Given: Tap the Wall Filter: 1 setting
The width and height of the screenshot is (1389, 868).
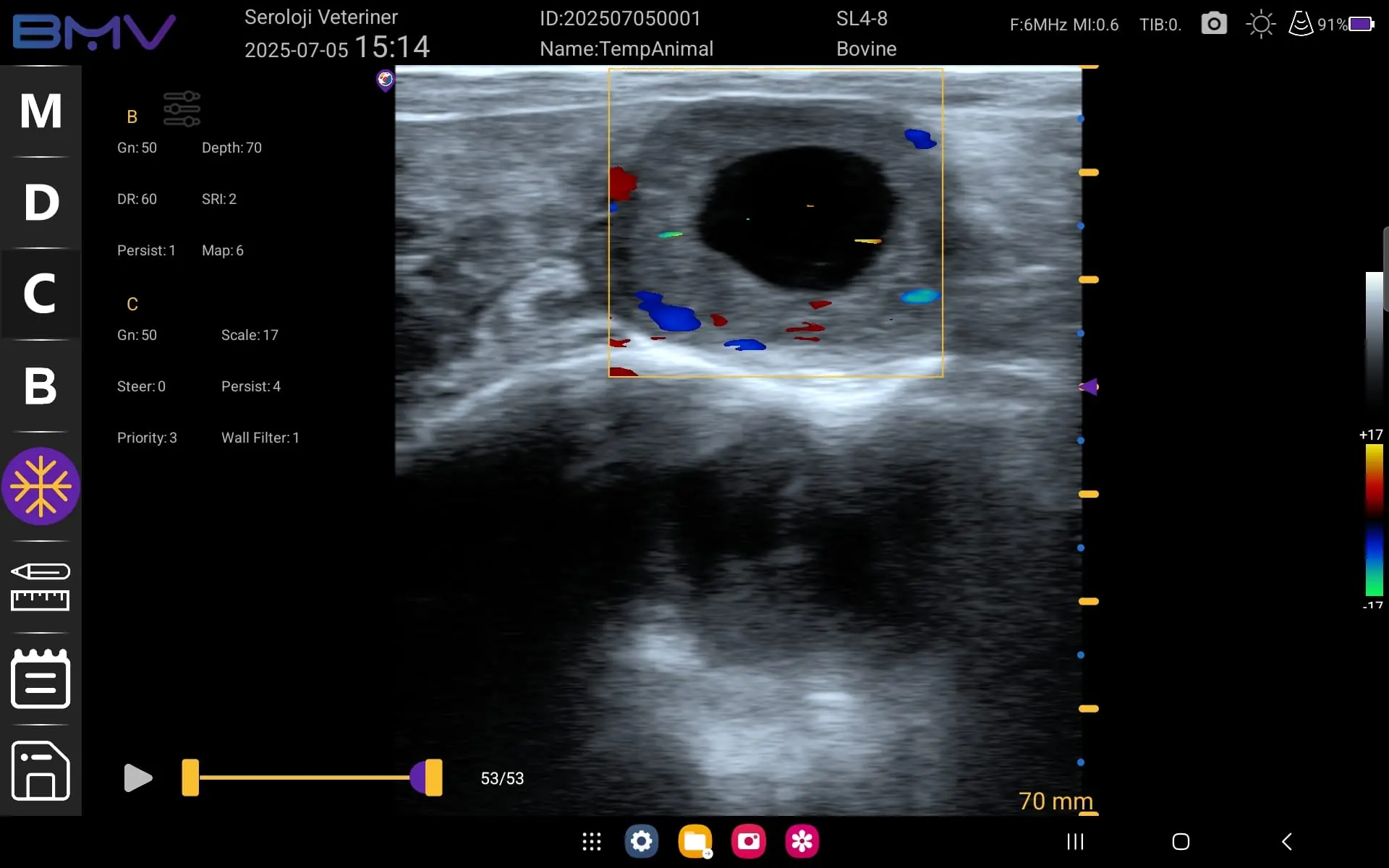Looking at the screenshot, I should pos(260,438).
